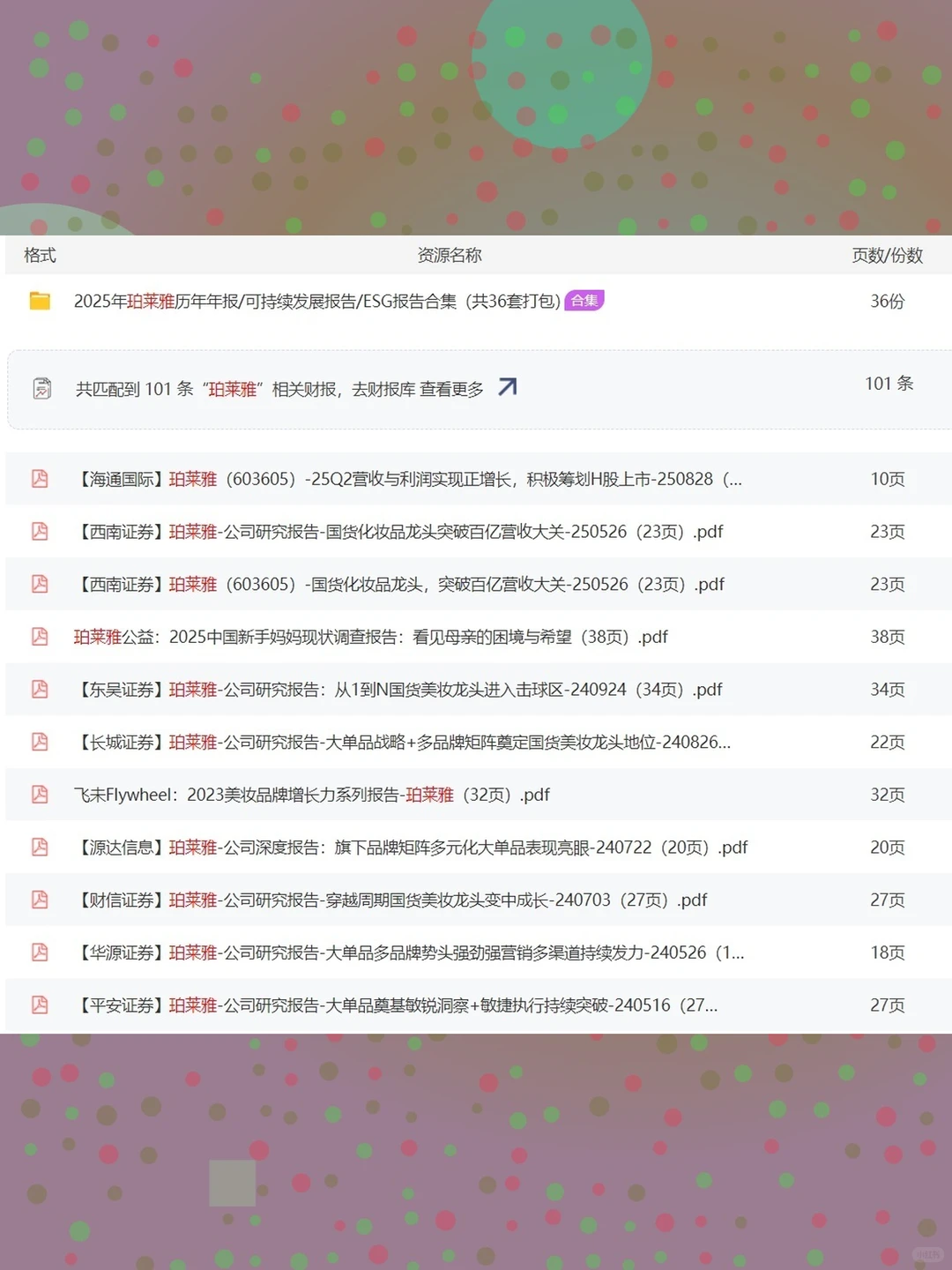Image resolution: width=952 pixels, height=1270 pixels.
Task: Click PDF icon for 长城证券 report
Action: pyautogui.click(x=40, y=742)
